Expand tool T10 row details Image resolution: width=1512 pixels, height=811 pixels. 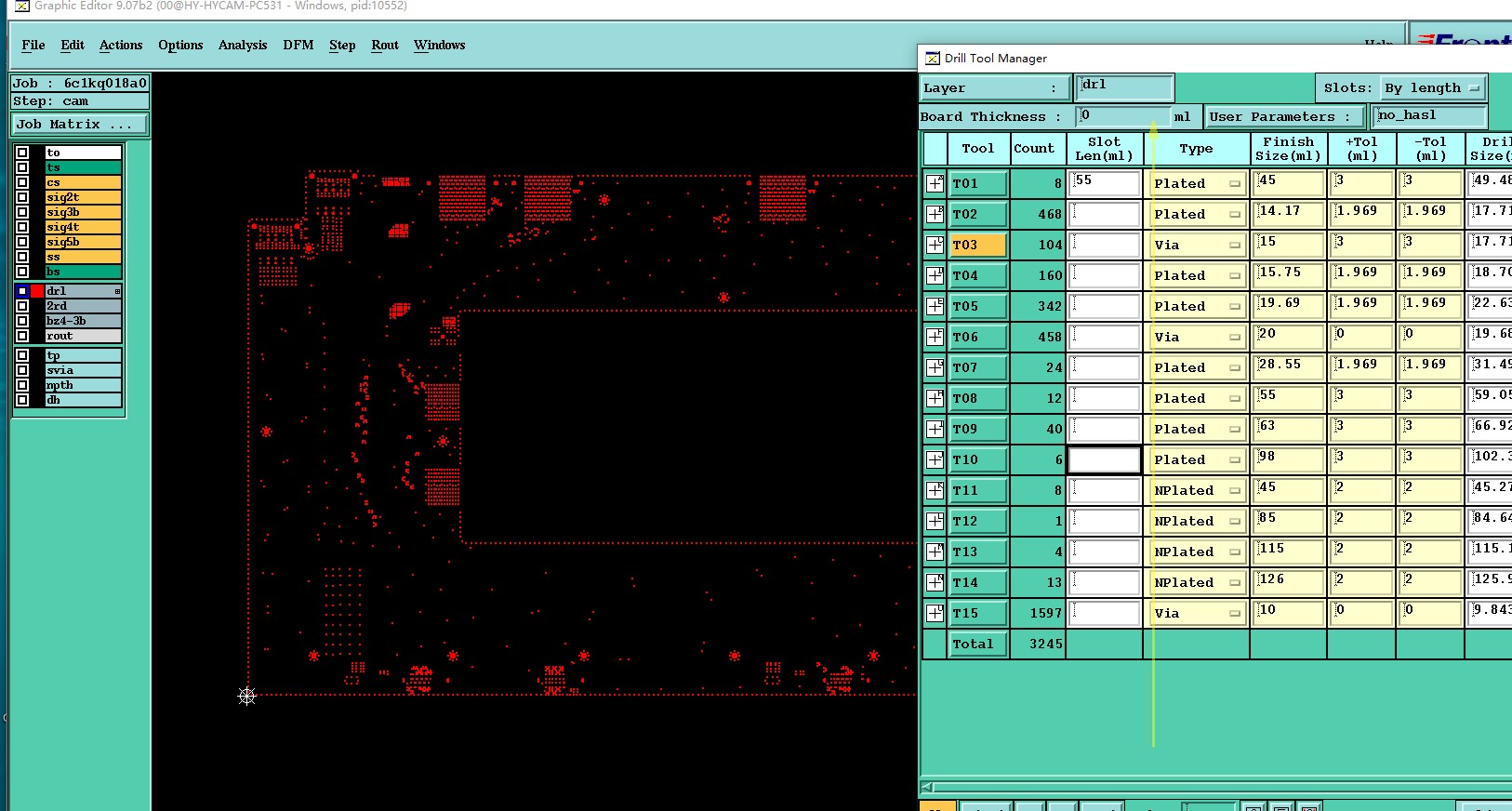click(x=935, y=459)
